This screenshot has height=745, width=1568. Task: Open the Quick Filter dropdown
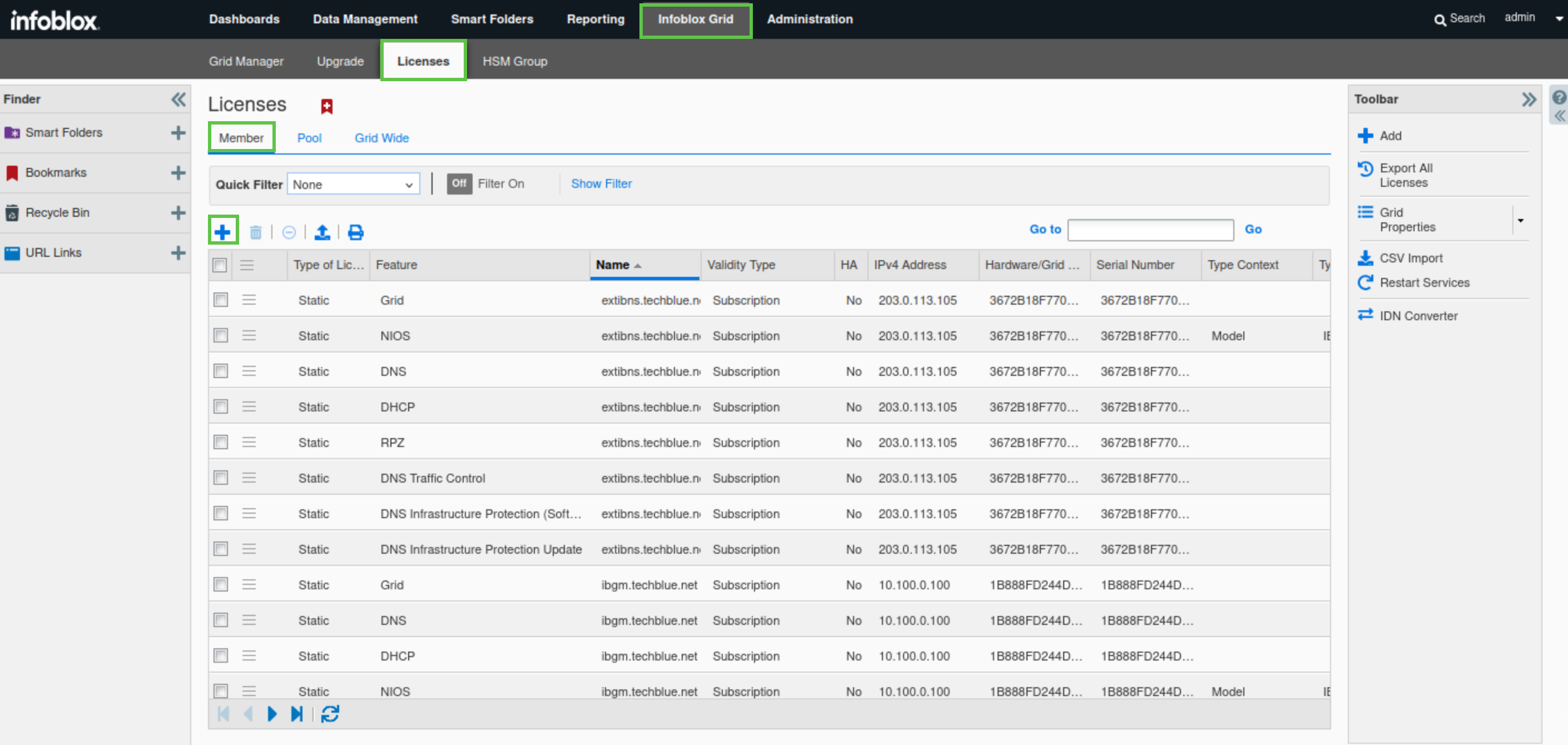tap(353, 185)
